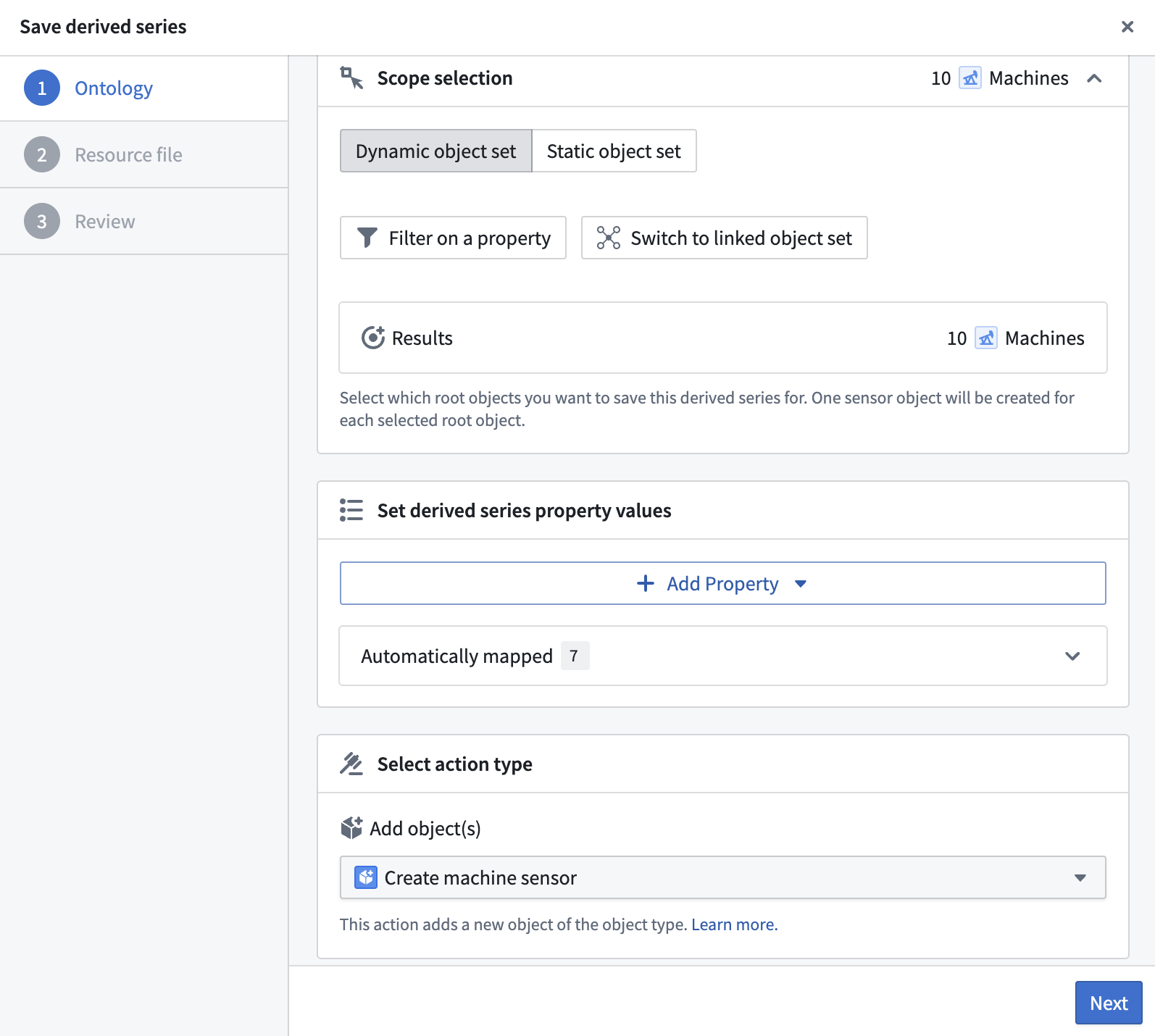Click the linked object set graph icon

[608, 238]
